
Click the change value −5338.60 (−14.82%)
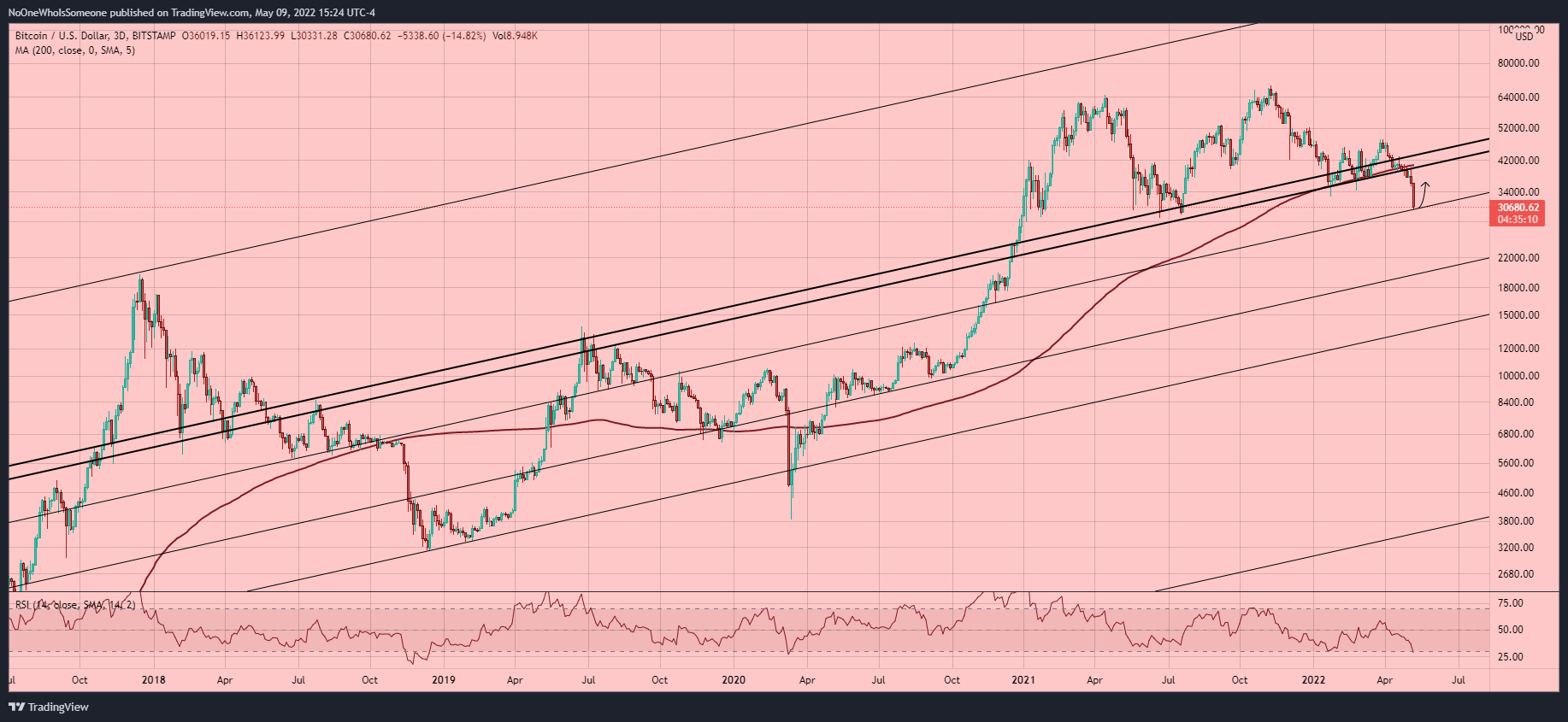(x=442, y=36)
